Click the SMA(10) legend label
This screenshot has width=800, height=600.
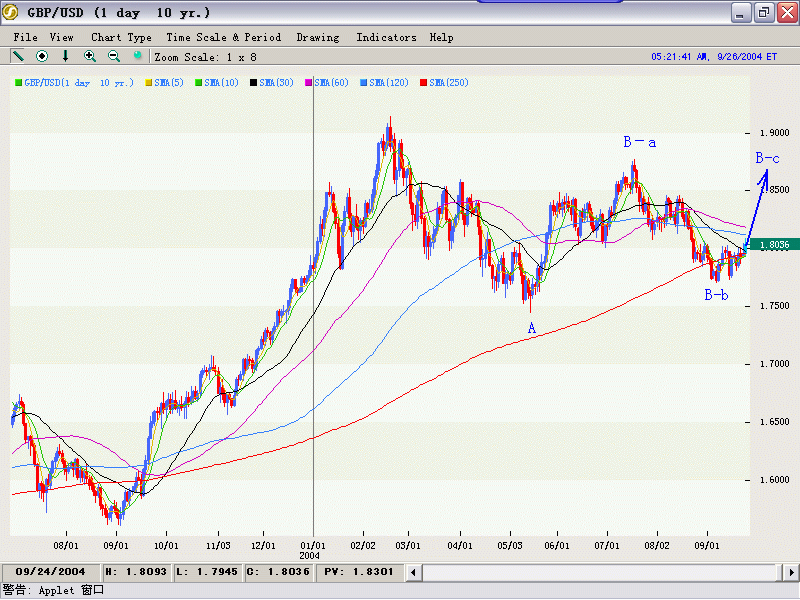(x=221, y=83)
